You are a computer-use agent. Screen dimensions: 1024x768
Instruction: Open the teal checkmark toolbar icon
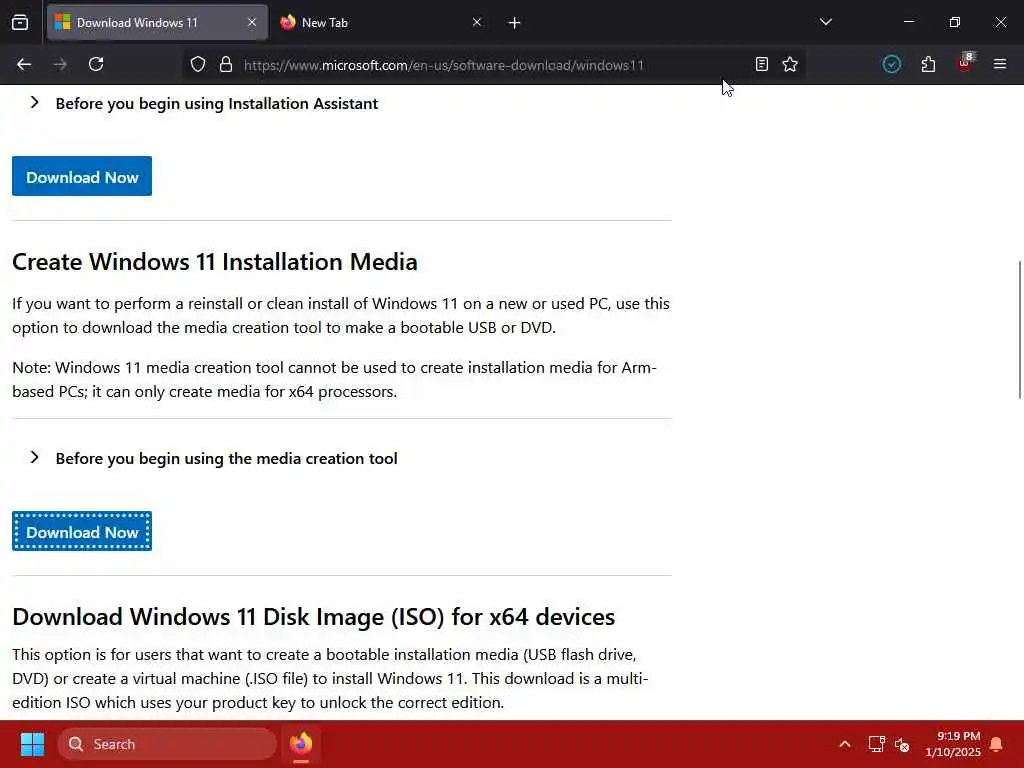pos(891,65)
